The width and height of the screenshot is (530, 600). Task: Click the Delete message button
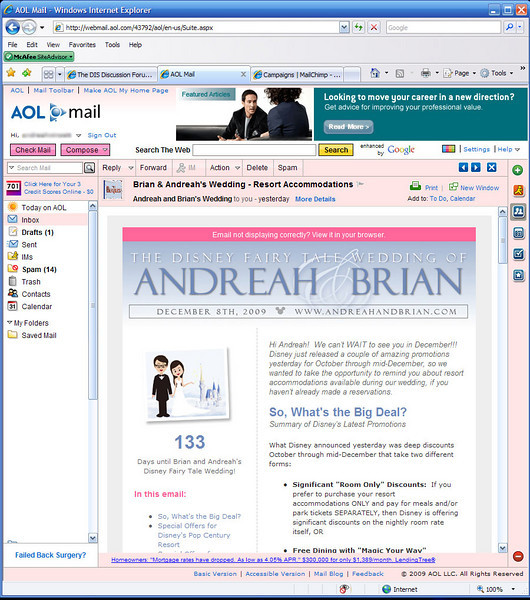coord(257,168)
